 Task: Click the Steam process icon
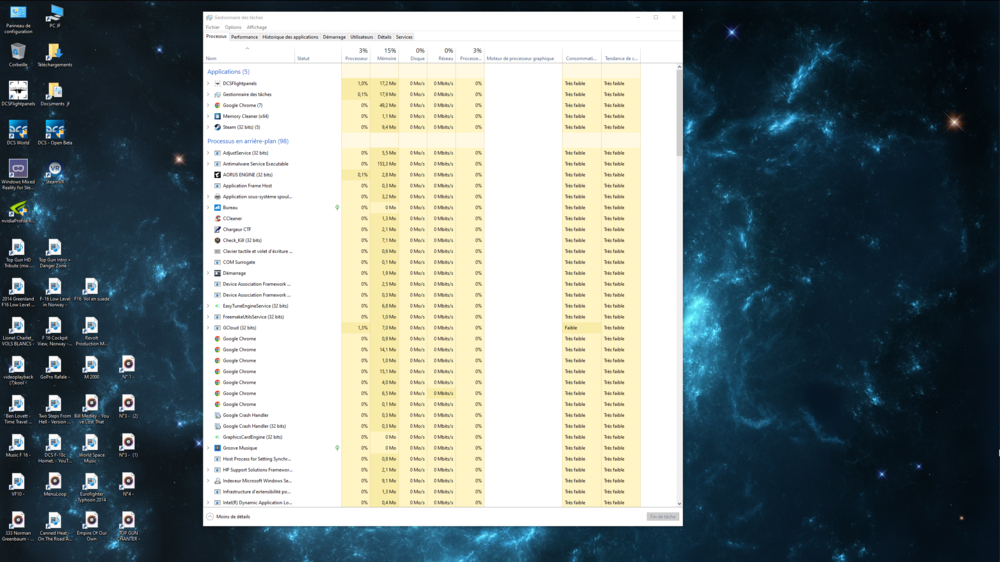coord(217,127)
